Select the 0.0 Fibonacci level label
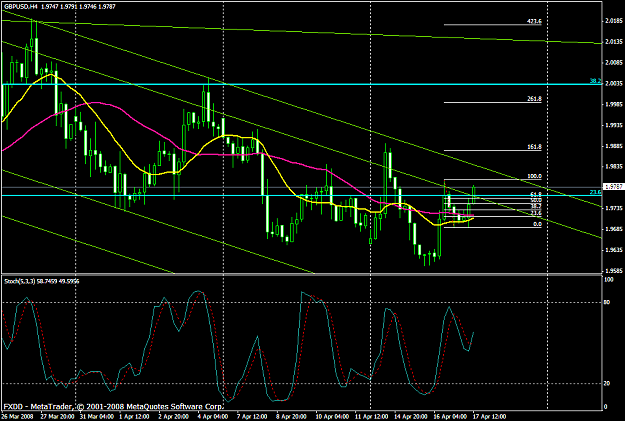Screen dimensions: 625x421 537,224
